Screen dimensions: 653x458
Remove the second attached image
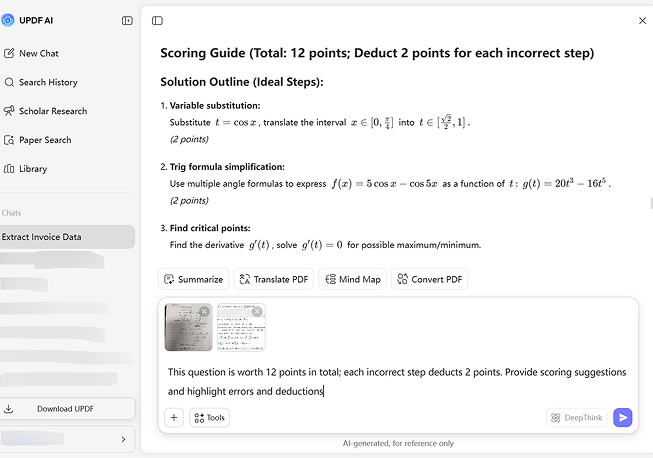(x=257, y=312)
